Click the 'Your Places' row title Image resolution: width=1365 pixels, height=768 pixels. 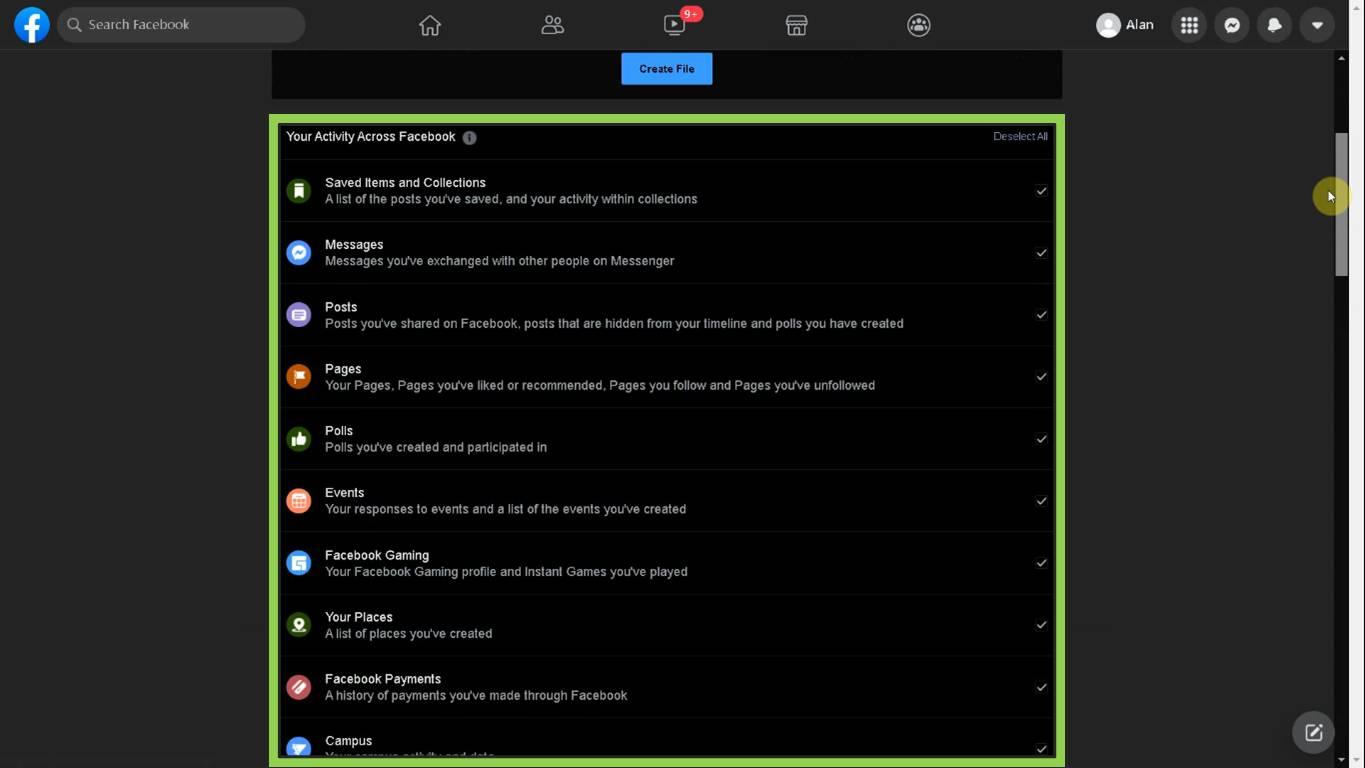tap(359, 617)
